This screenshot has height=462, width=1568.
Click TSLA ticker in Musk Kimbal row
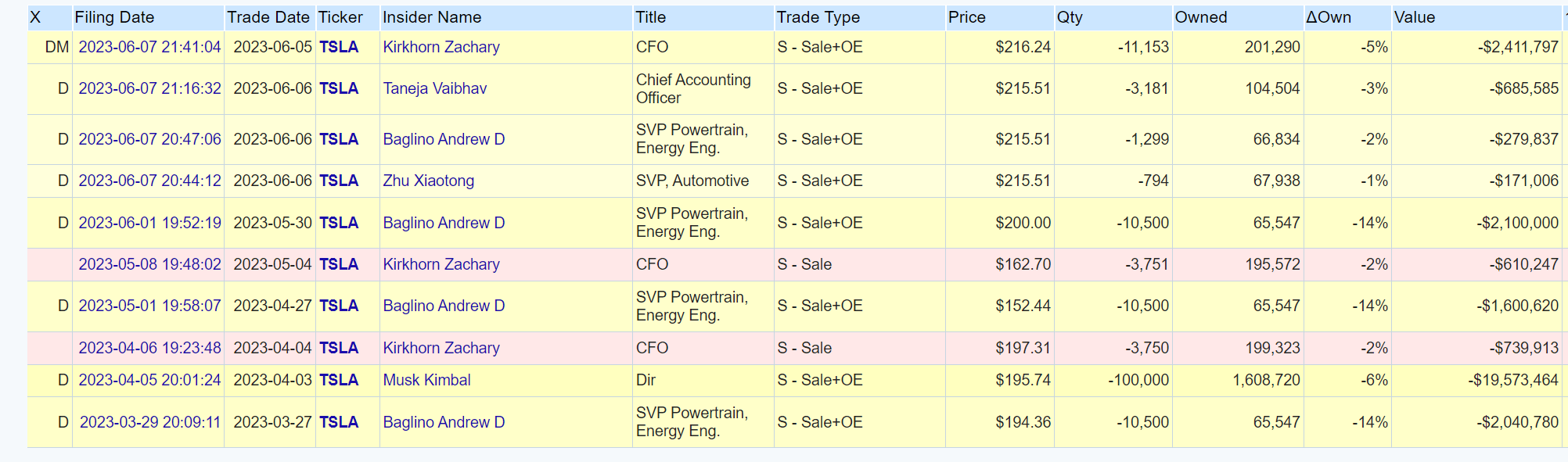(x=339, y=380)
